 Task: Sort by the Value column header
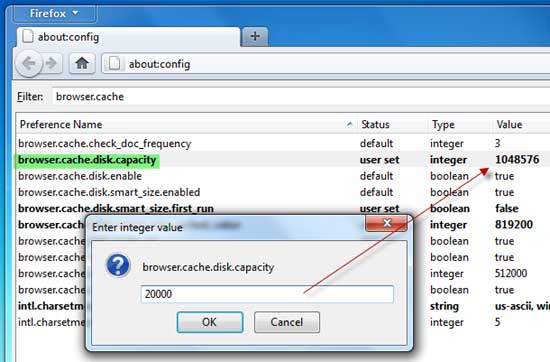[521, 125]
